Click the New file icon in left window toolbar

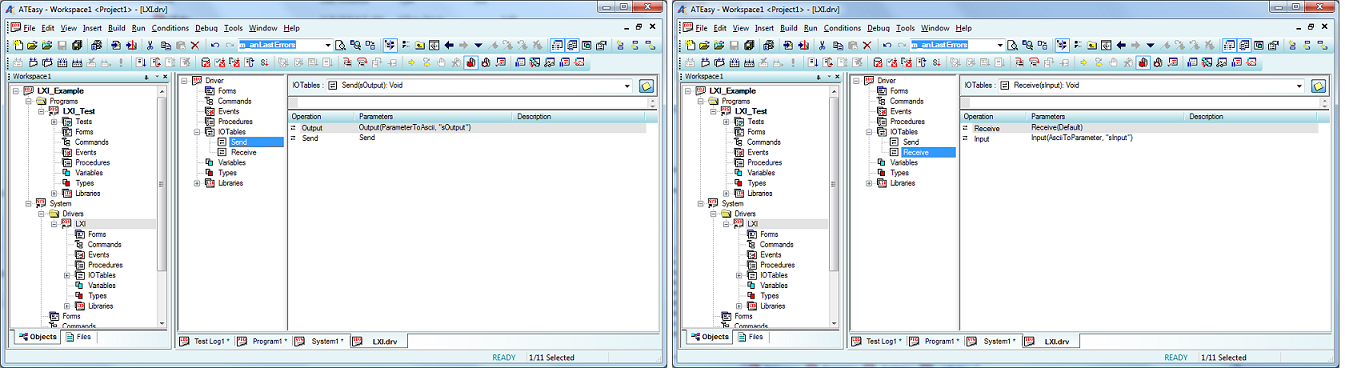point(18,45)
